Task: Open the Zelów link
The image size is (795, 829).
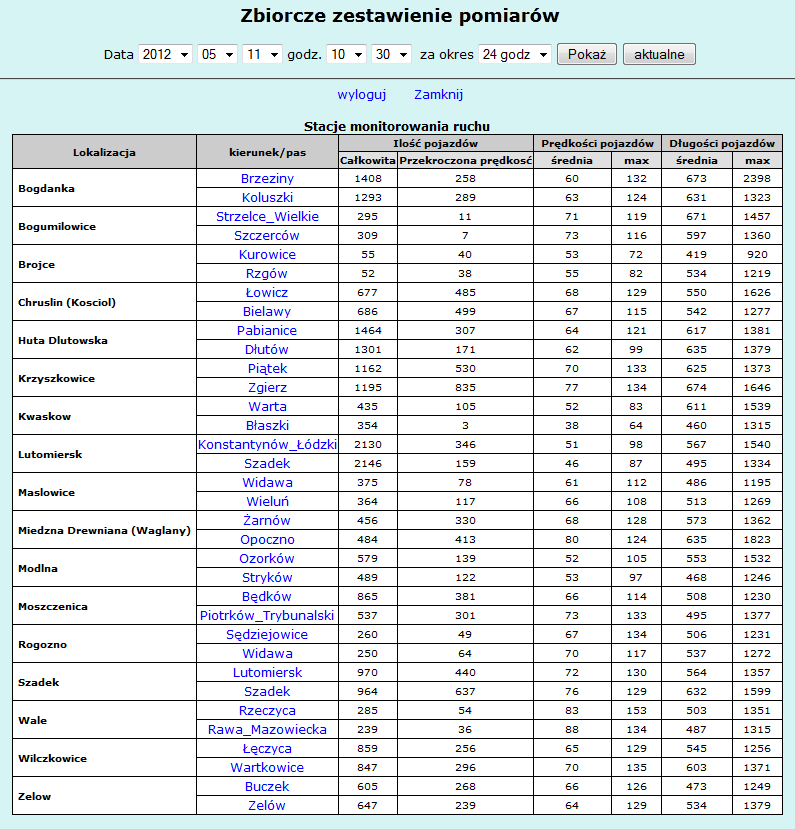Action: coord(267,807)
